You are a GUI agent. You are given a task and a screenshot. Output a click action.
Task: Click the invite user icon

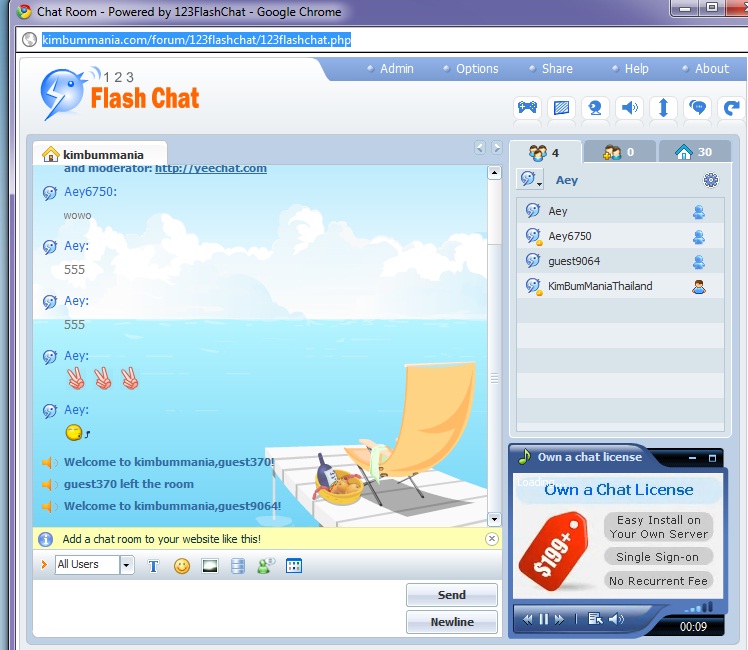coord(266,566)
